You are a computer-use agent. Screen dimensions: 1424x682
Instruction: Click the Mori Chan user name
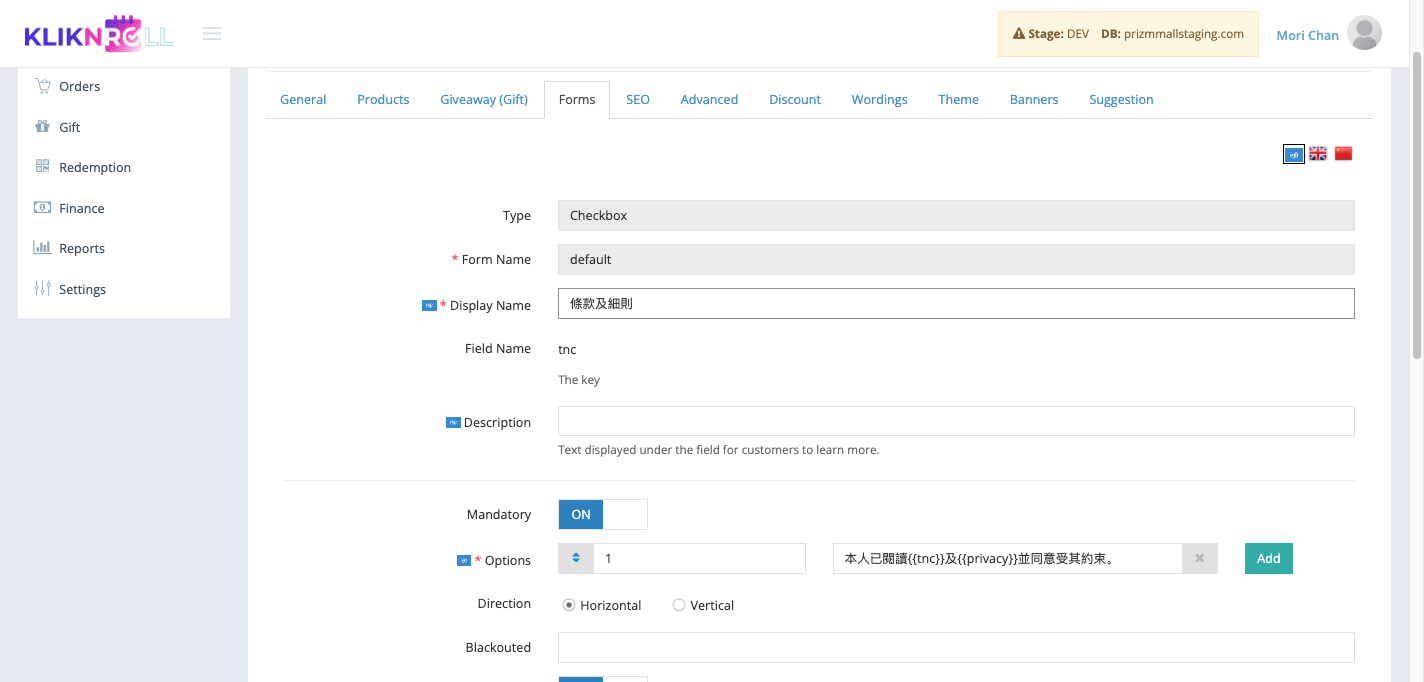pyautogui.click(x=1307, y=35)
